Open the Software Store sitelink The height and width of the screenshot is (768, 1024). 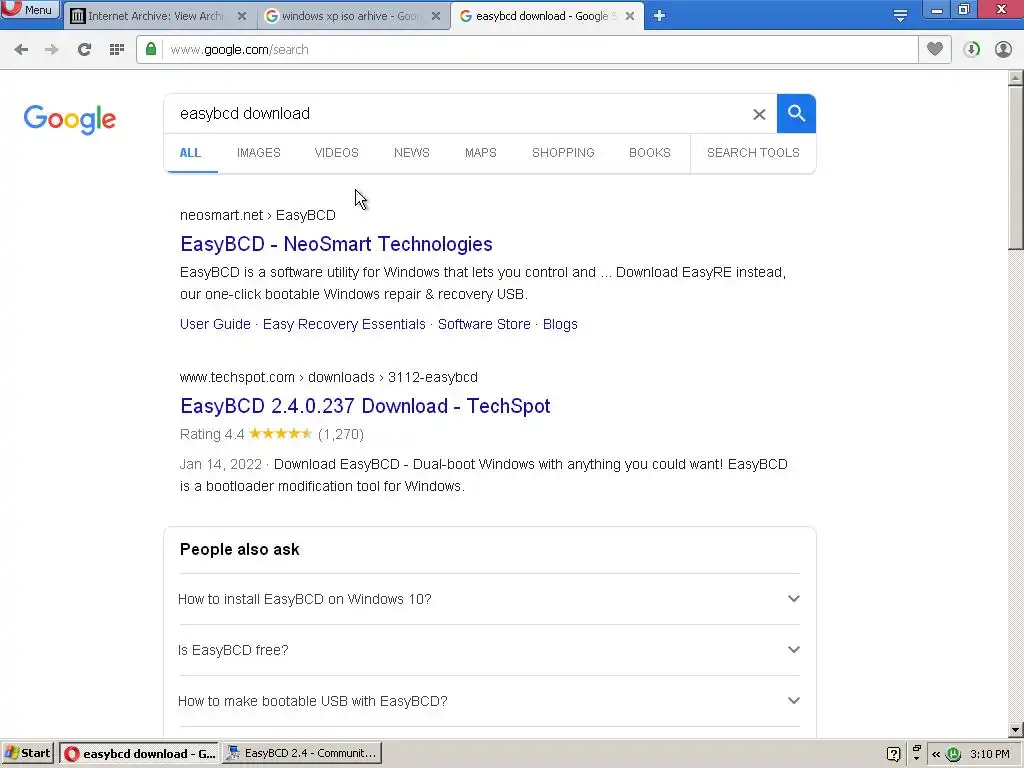coord(484,324)
